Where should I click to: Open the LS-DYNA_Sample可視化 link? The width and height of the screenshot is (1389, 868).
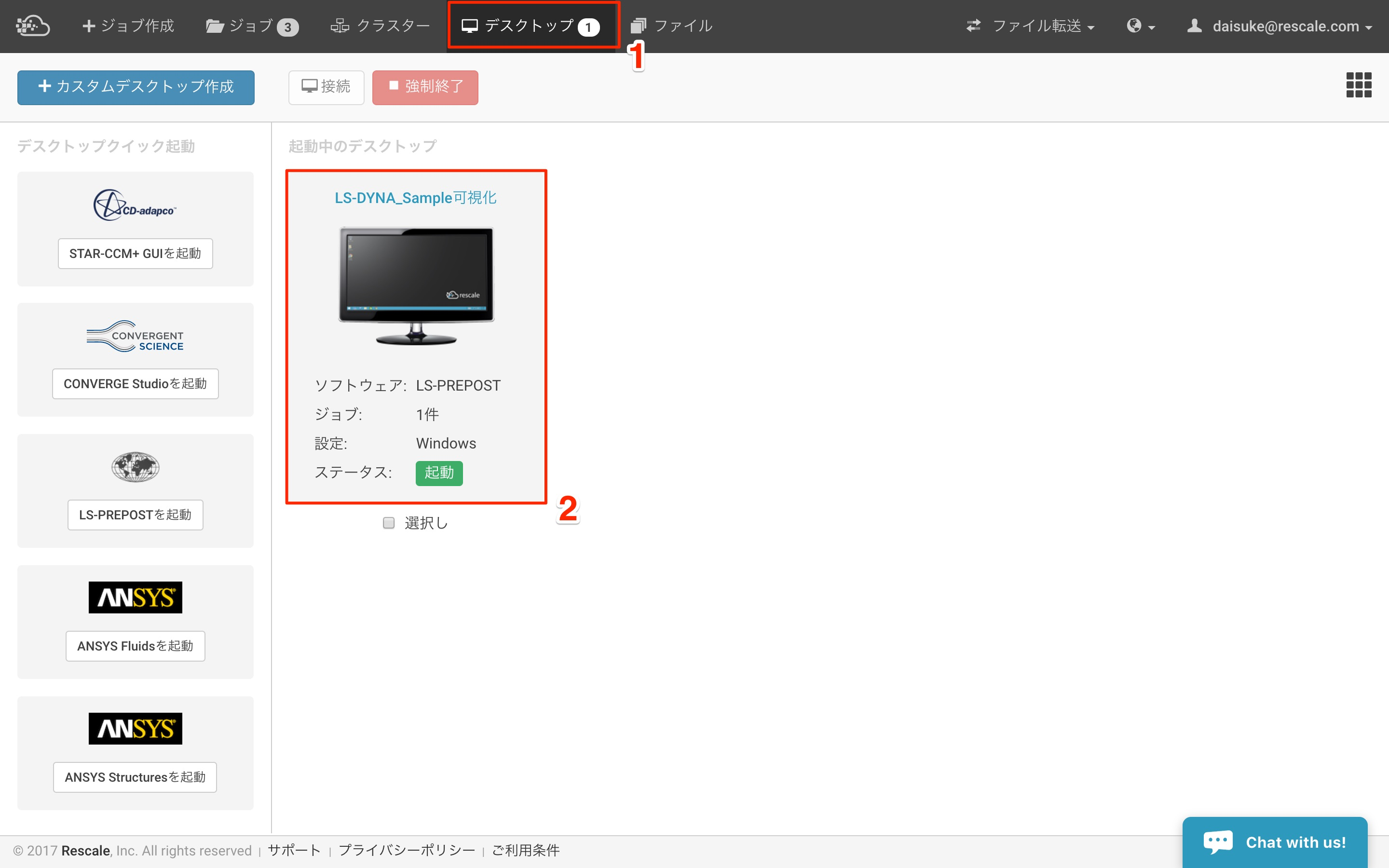click(x=416, y=198)
